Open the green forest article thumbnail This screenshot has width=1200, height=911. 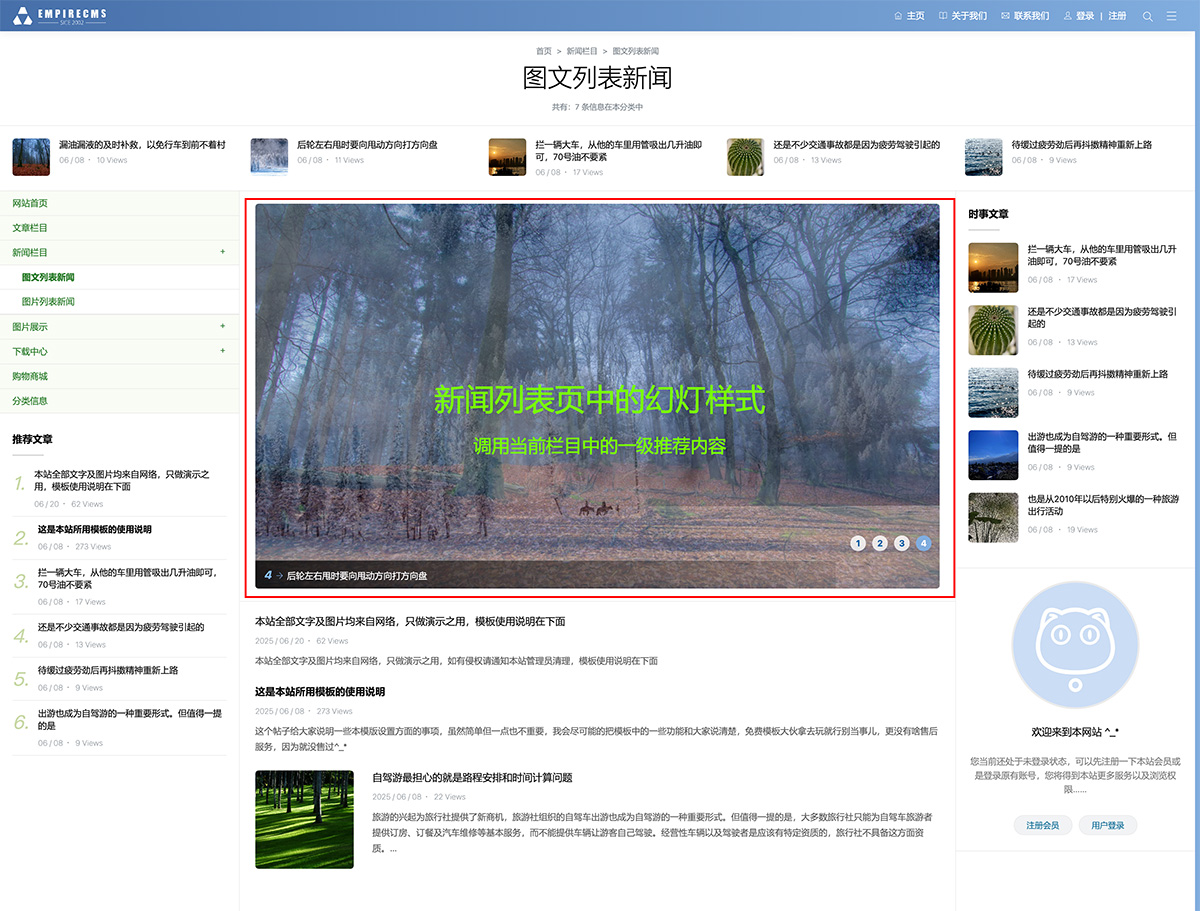tap(304, 819)
